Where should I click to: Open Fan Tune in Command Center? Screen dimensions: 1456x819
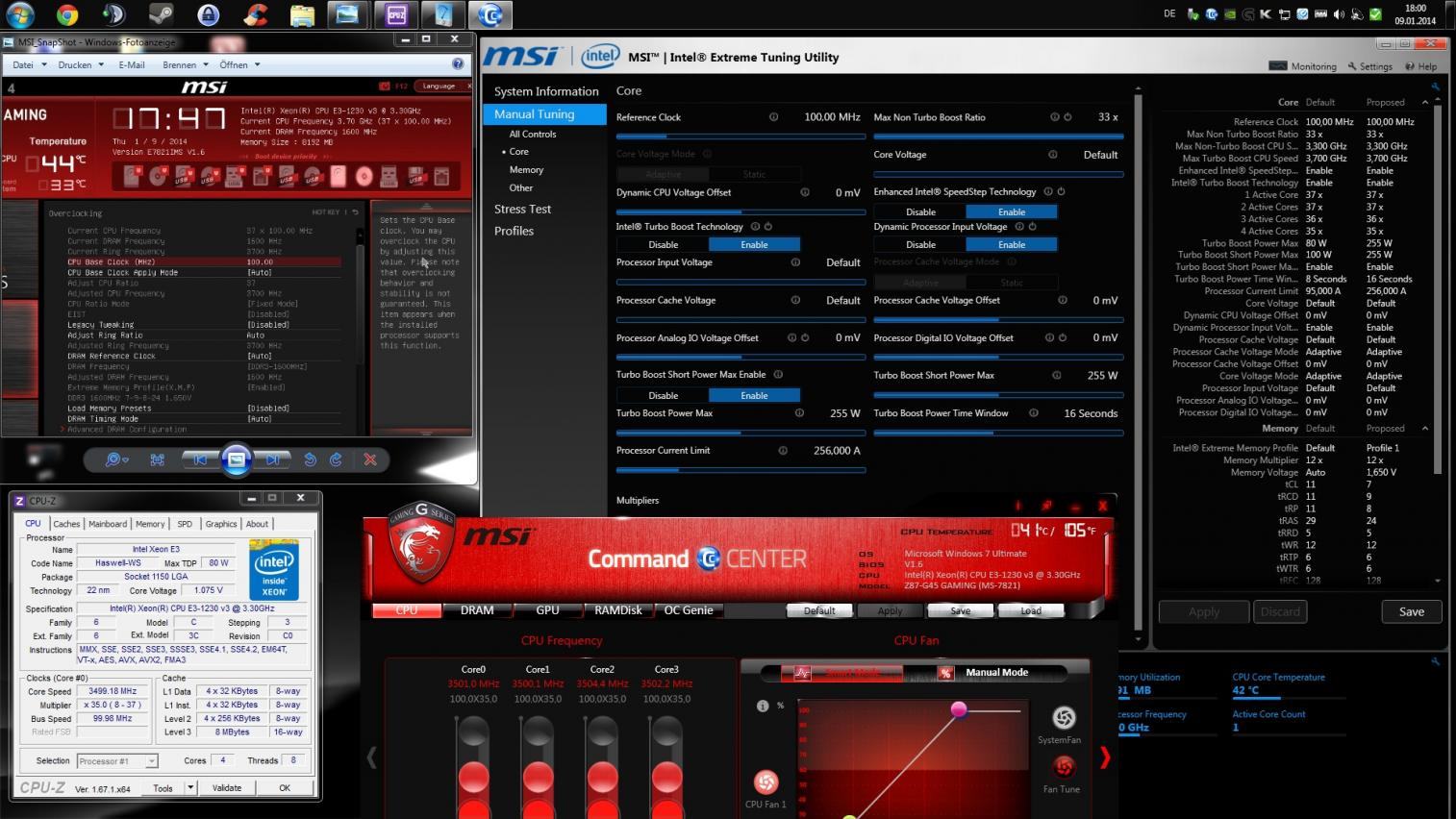[x=1063, y=767]
